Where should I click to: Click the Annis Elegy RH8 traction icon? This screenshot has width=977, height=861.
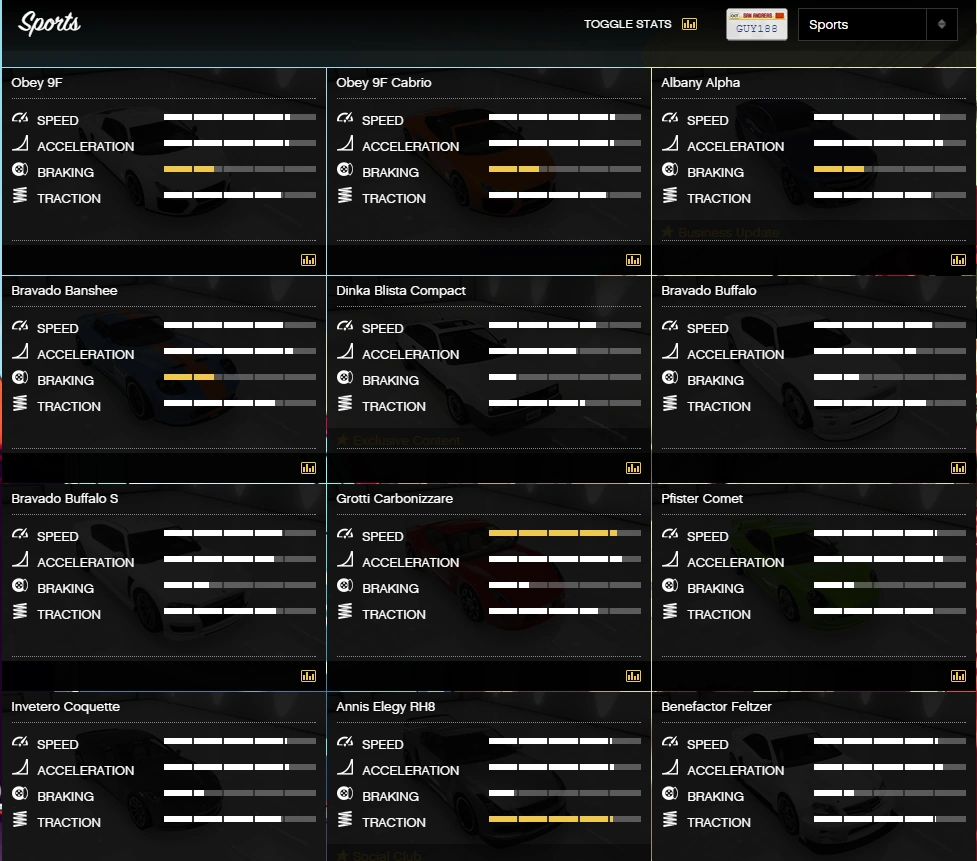(345, 819)
